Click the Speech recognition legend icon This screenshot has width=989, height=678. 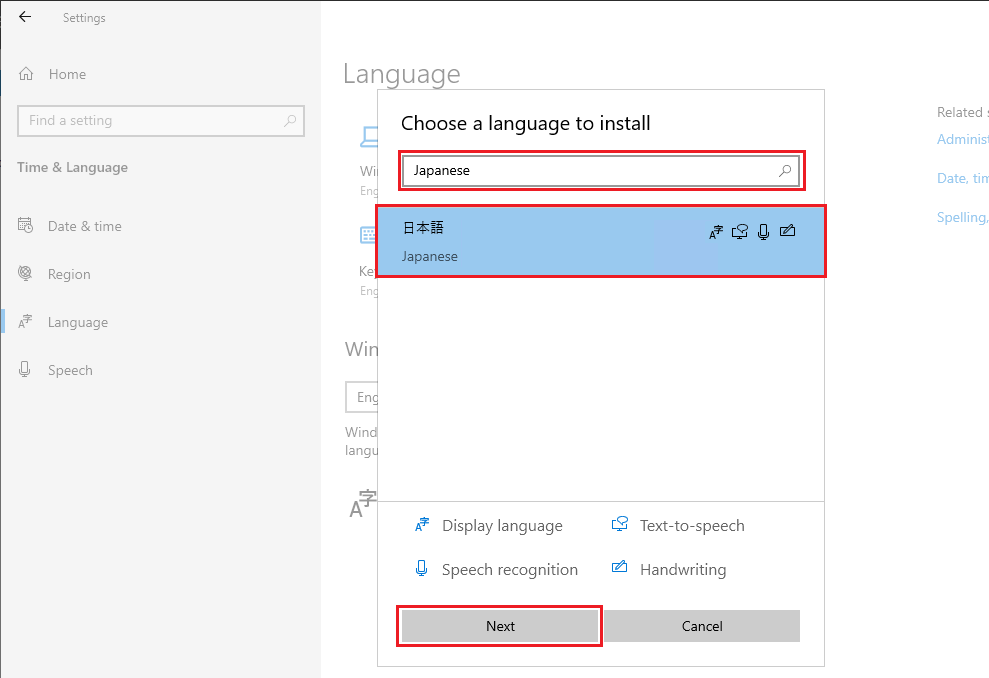pyautogui.click(x=421, y=568)
